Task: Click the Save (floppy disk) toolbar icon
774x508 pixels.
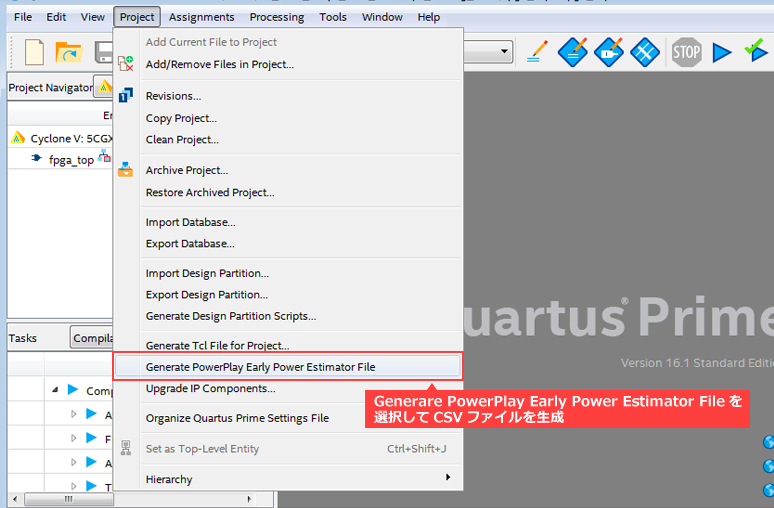Action: click(104, 52)
